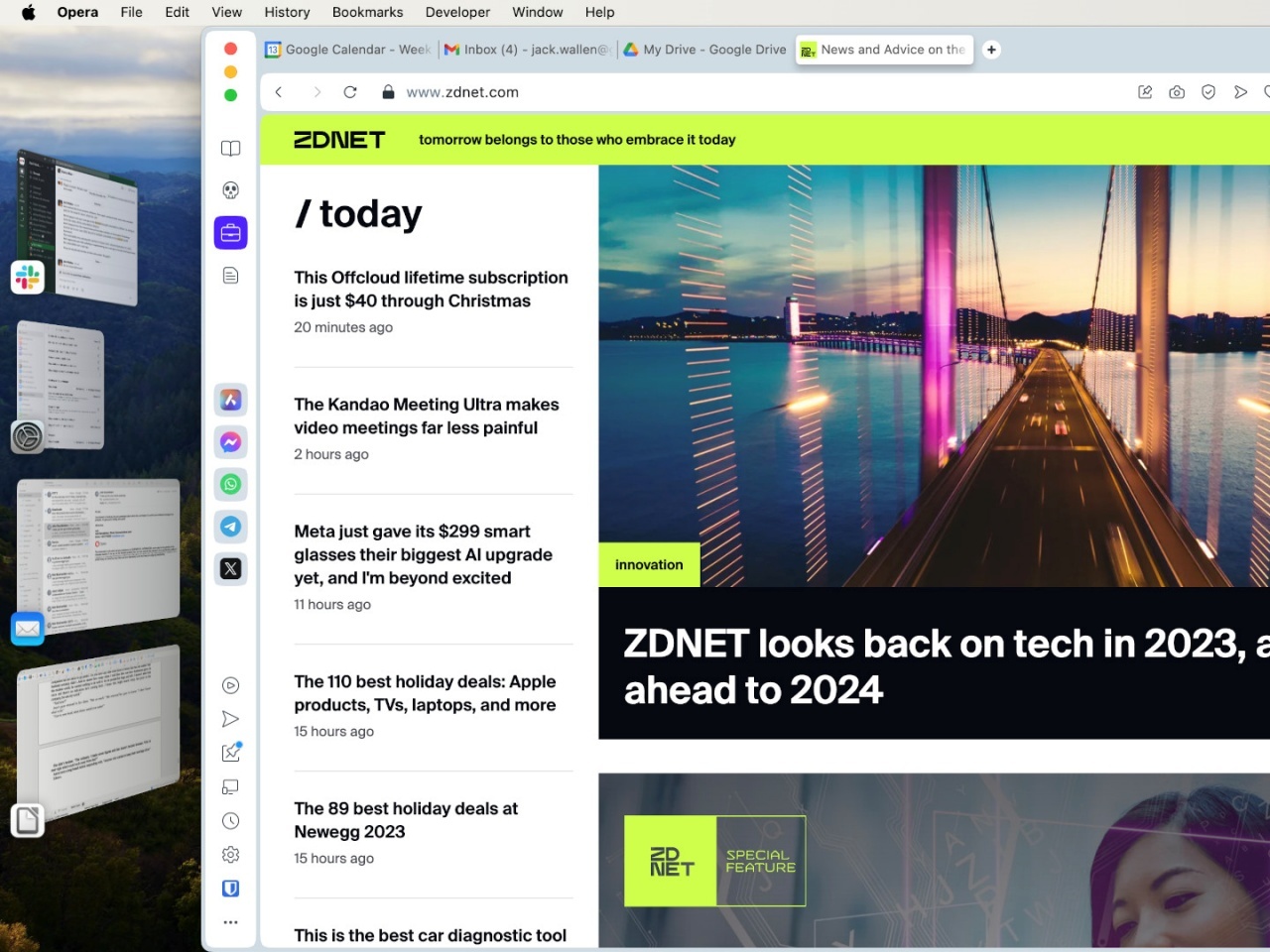Go forward to the next page
This screenshot has width=1270, height=952.
coord(317,92)
